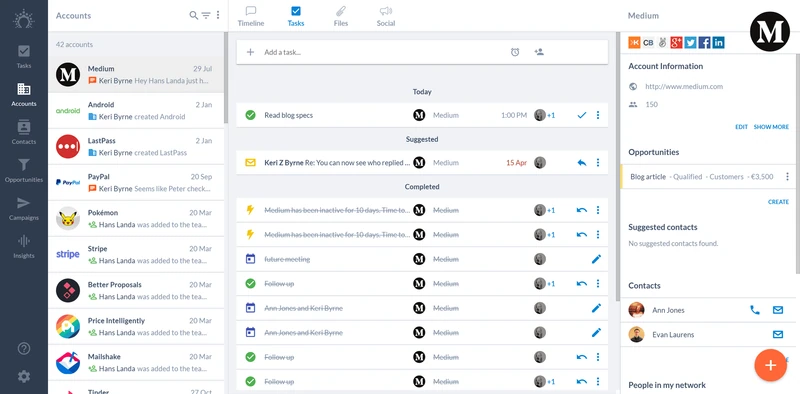The height and width of the screenshot is (394, 800).
Task: Open the Twitter profile icon
Action: click(x=690, y=43)
